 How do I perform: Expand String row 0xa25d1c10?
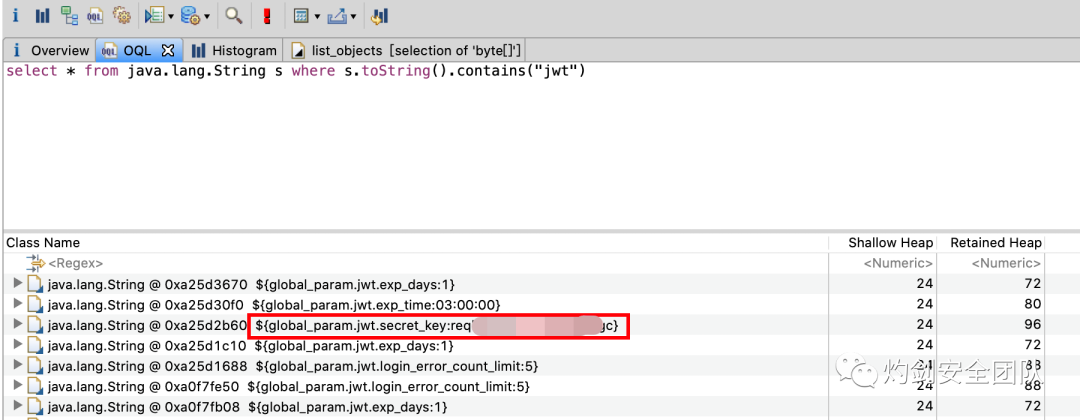18,344
